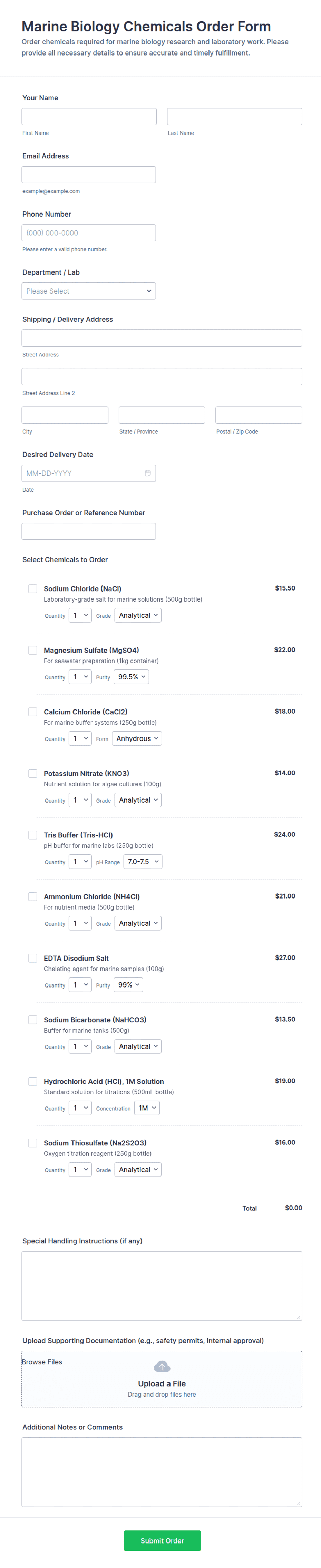Image resolution: width=321 pixels, height=1568 pixels.
Task: Open Tris Buffer pH Range dropdown
Action: 143,861
